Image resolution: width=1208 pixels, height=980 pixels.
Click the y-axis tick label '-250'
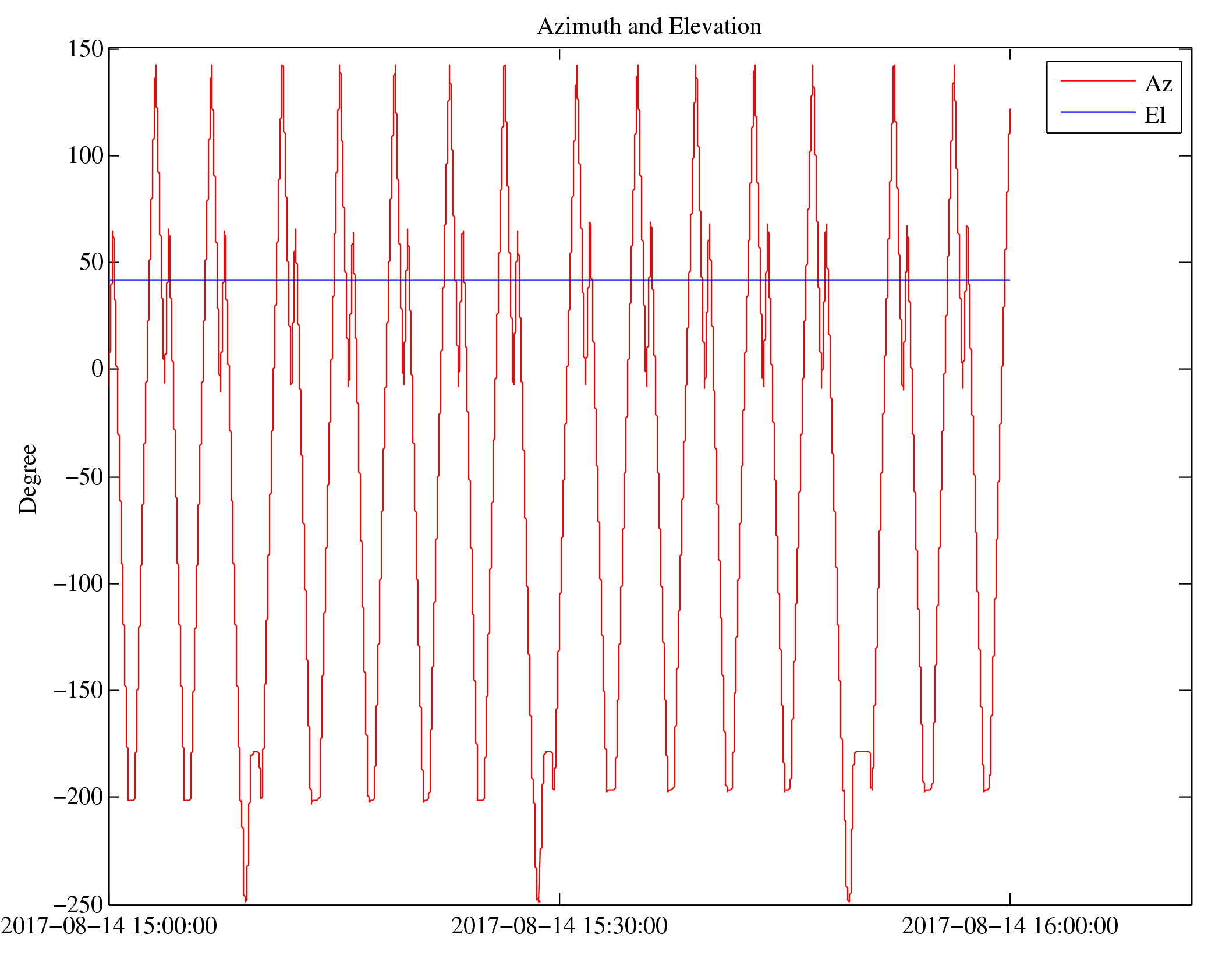pyautogui.click(x=79, y=904)
